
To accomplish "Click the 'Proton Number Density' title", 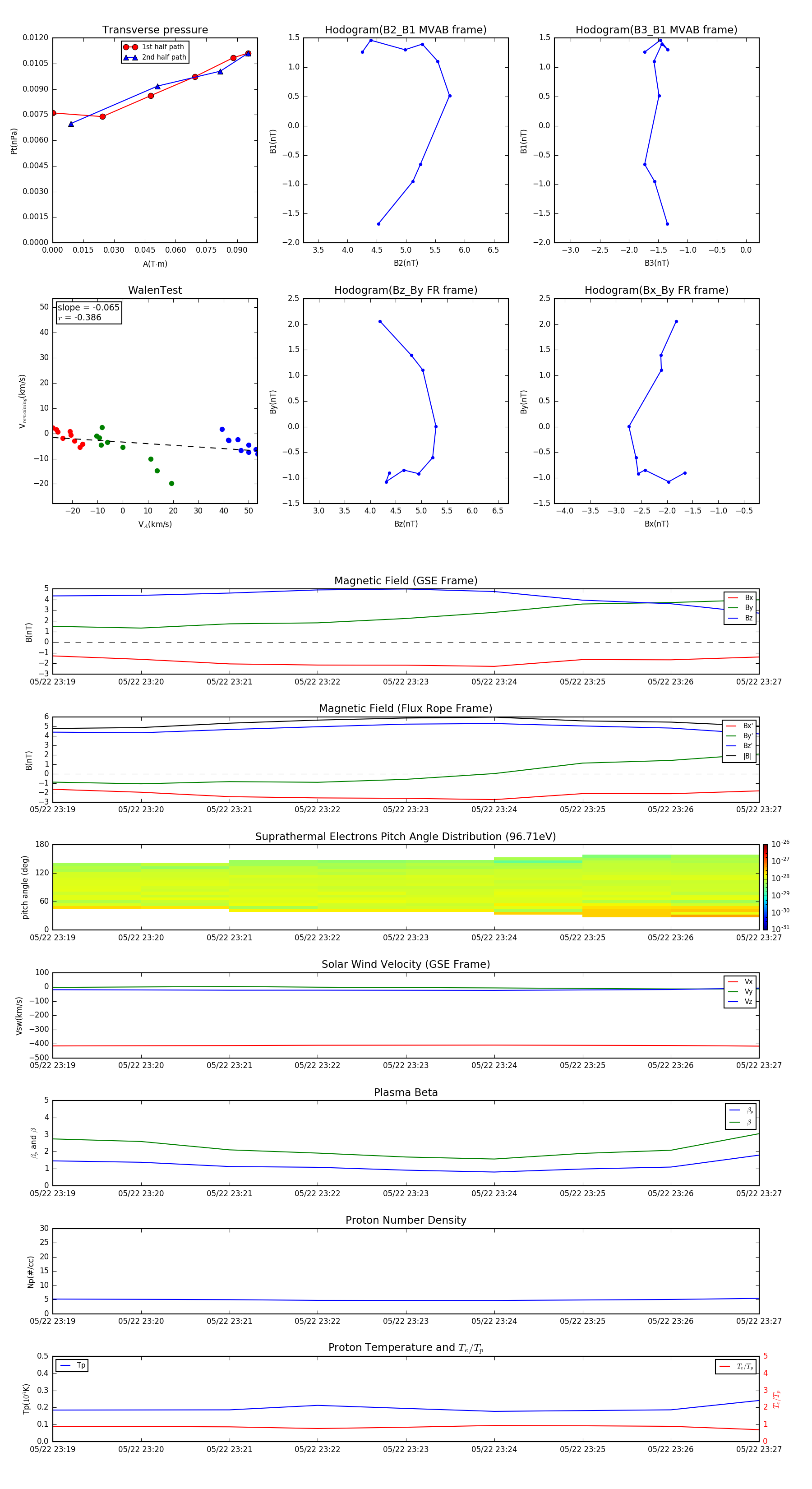I will [x=406, y=1220].
